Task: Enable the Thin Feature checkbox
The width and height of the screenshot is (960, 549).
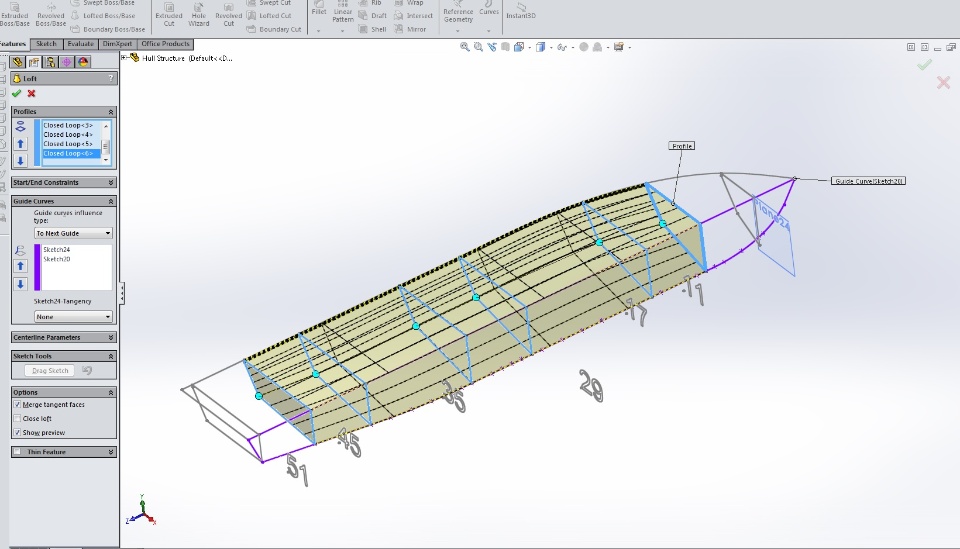Action: coord(17,452)
